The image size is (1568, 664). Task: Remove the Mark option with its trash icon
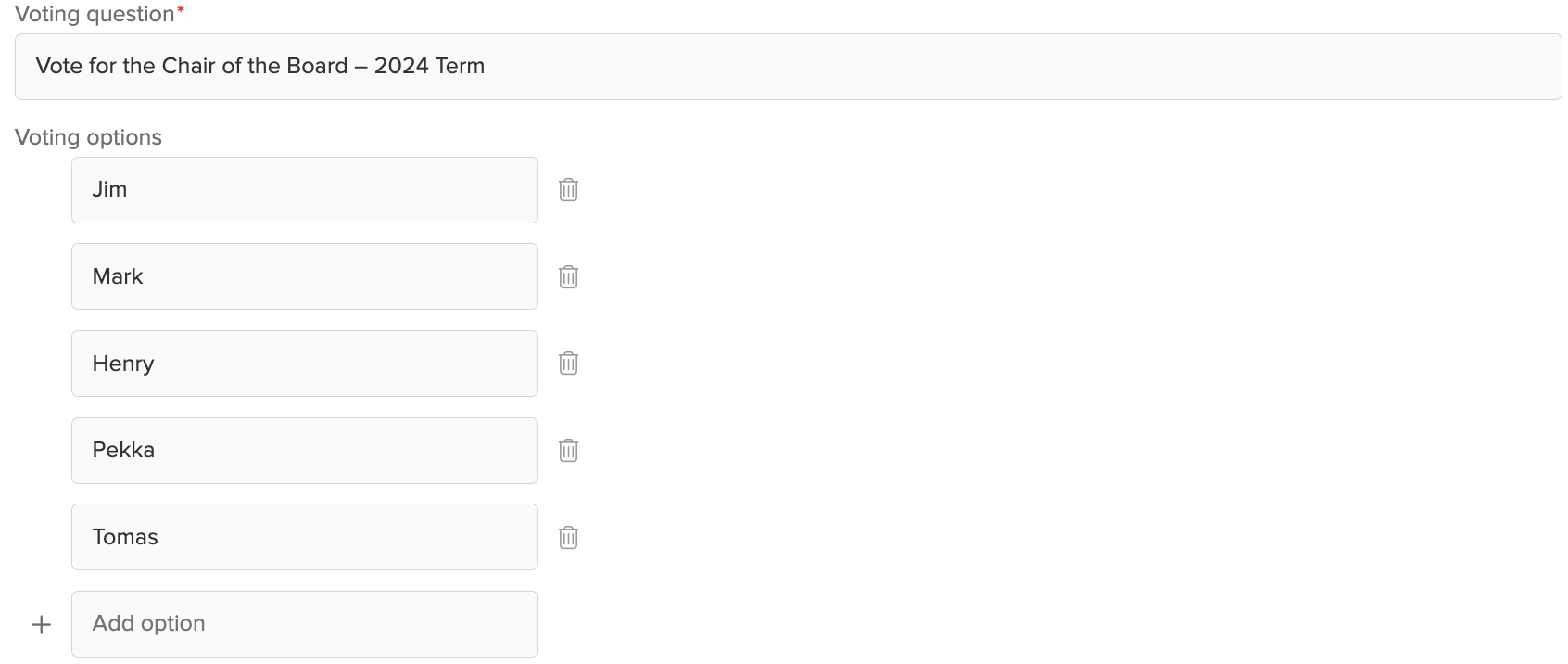pyautogui.click(x=568, y=276)
